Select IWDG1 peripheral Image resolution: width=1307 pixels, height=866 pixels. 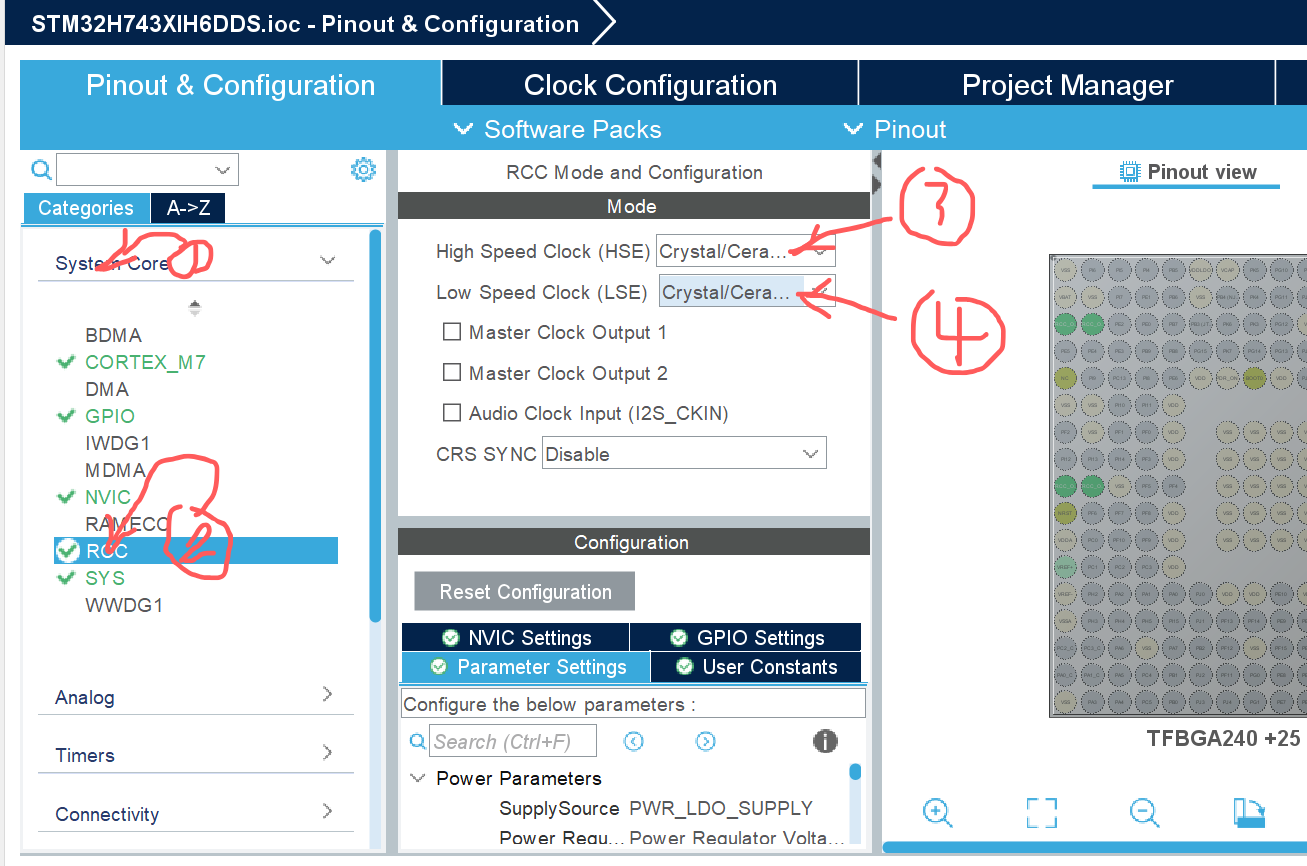coord(117,443)
